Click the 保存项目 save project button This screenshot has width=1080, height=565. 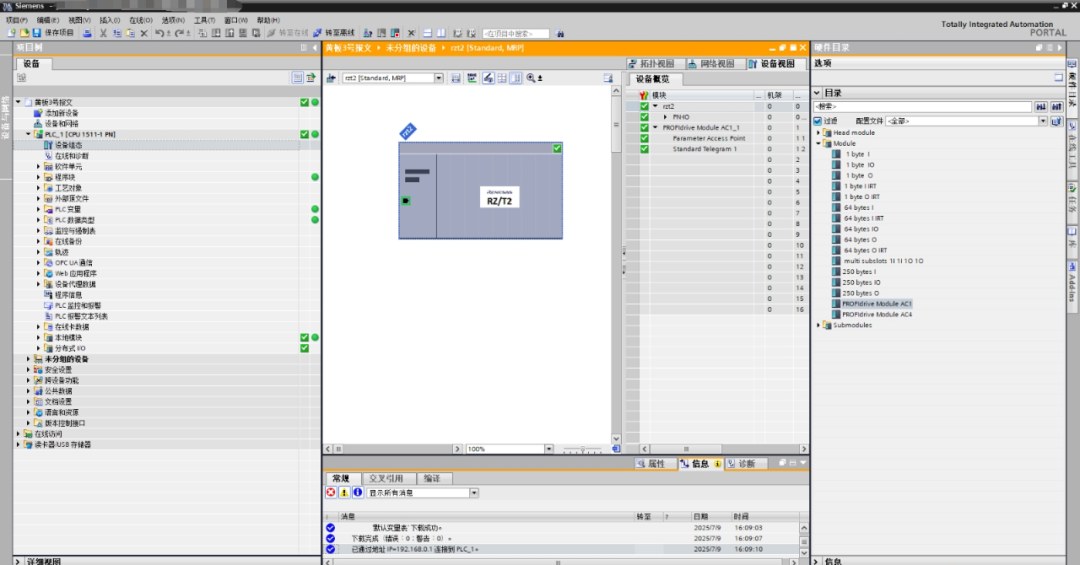(53, 32)
